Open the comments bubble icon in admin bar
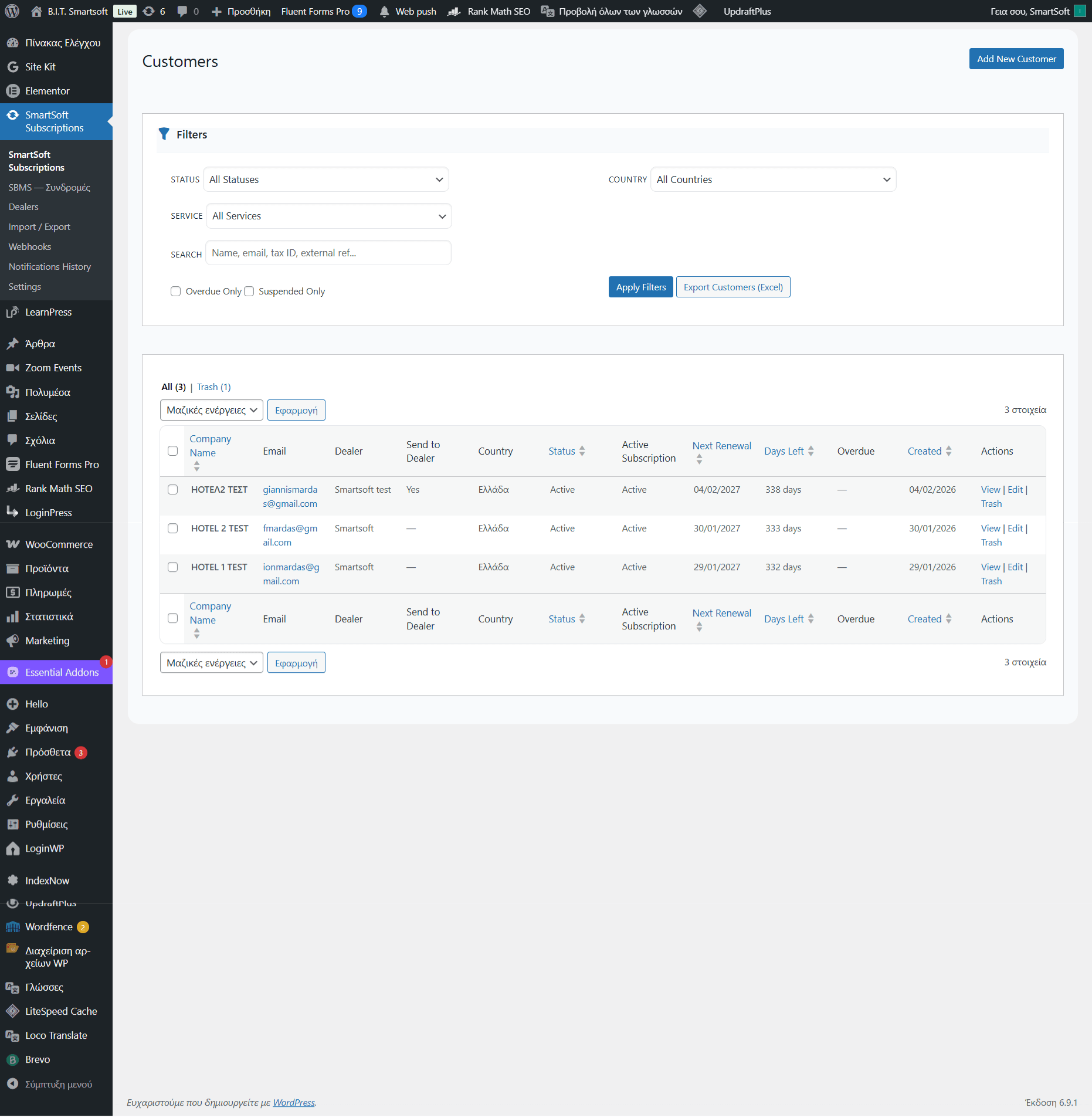 click(x=182, y=11)
